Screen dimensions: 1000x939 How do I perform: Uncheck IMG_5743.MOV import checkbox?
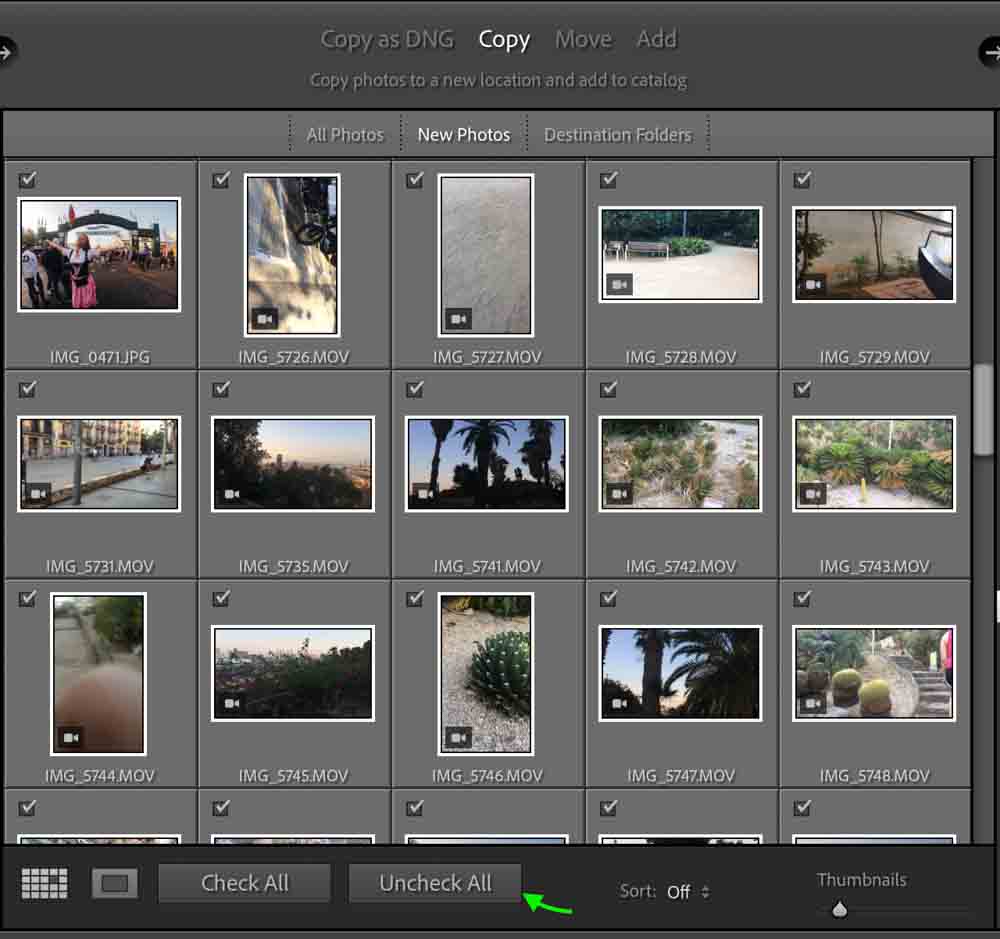coord(802,388)
